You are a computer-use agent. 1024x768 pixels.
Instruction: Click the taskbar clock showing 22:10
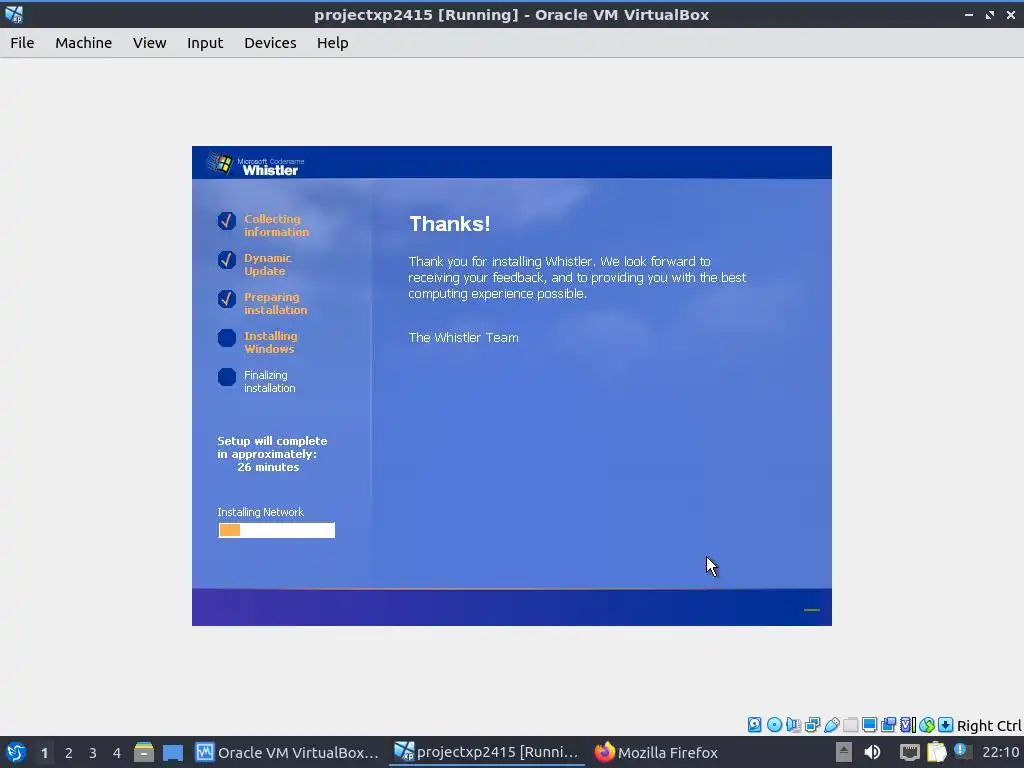1000,752
